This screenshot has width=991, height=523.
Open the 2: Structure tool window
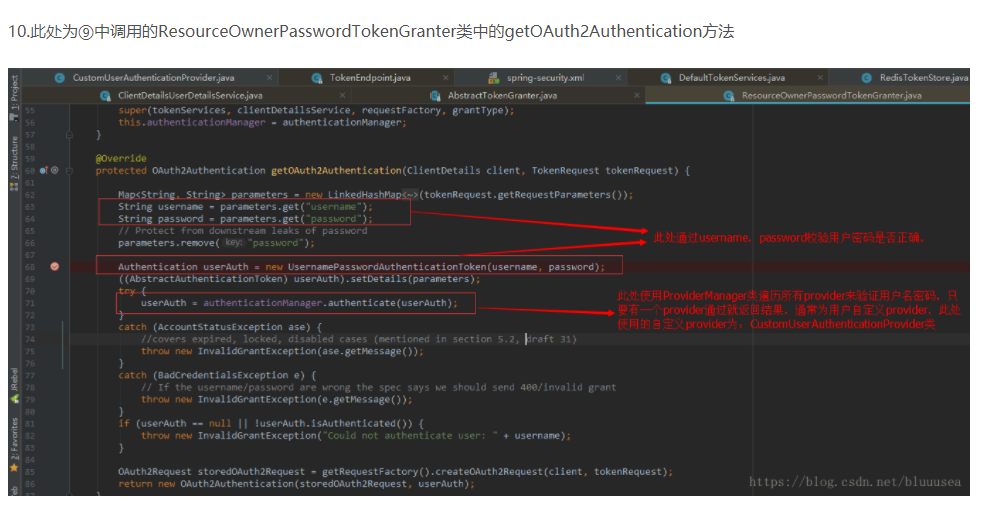coord(14,163)
